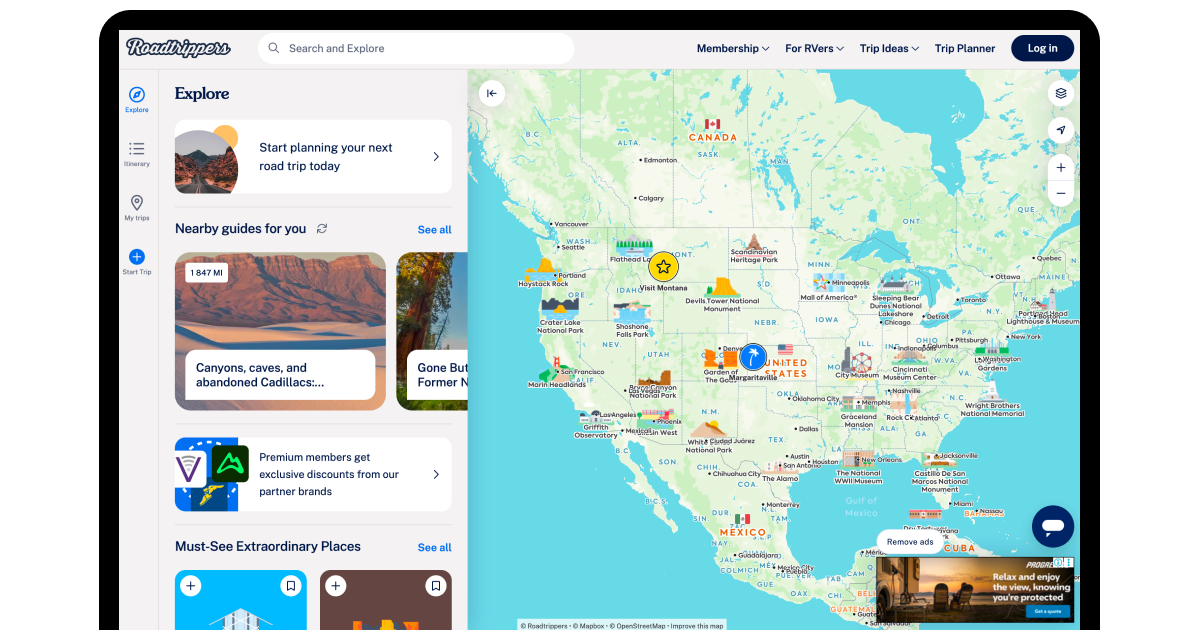Click the Log in button
The height and width of the screenshot is (630, 1200).
click(x=1042, y=48)
